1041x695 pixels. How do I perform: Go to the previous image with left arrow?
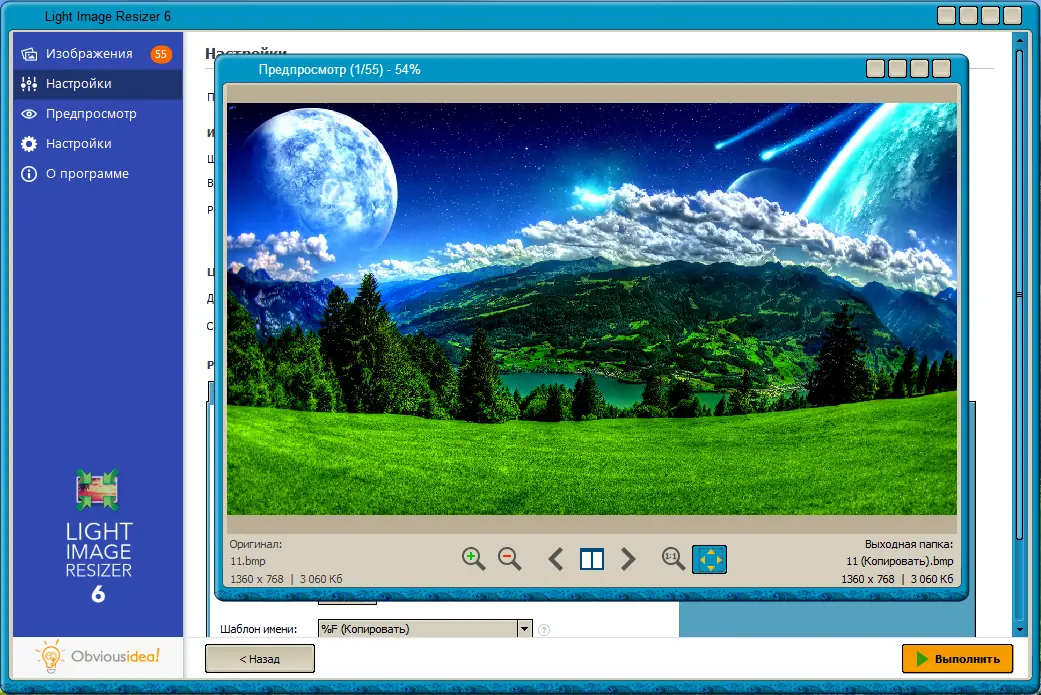click(555, 559)
